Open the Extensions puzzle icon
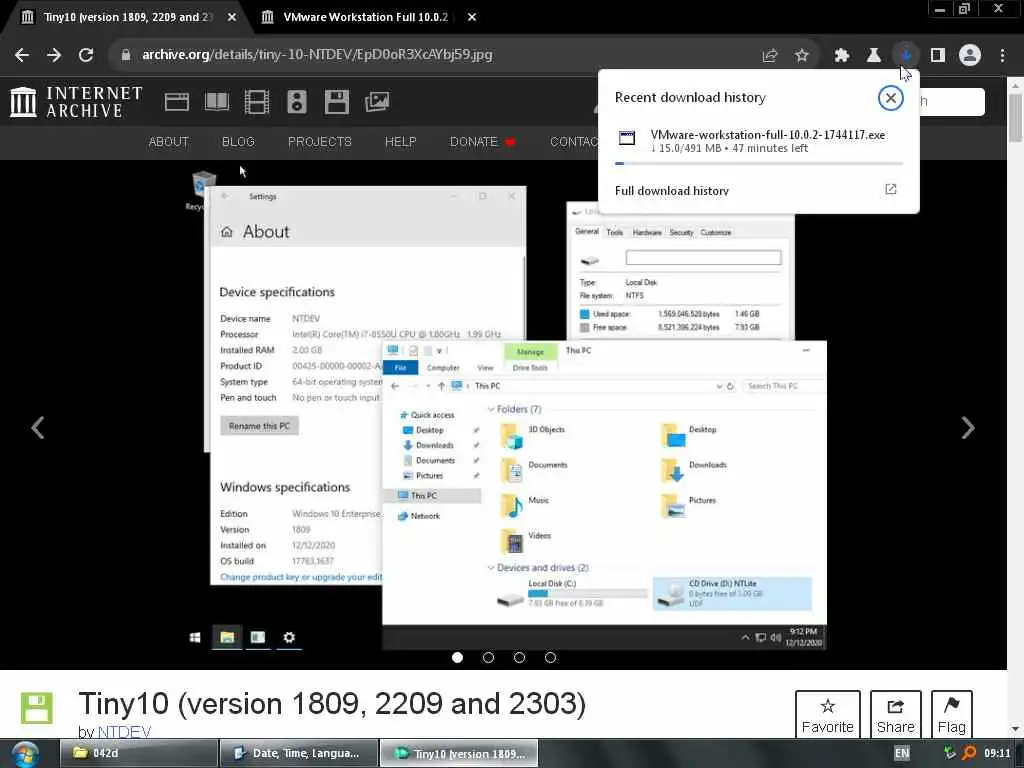This screenshot has height=768, width=1024. (842, 56)
